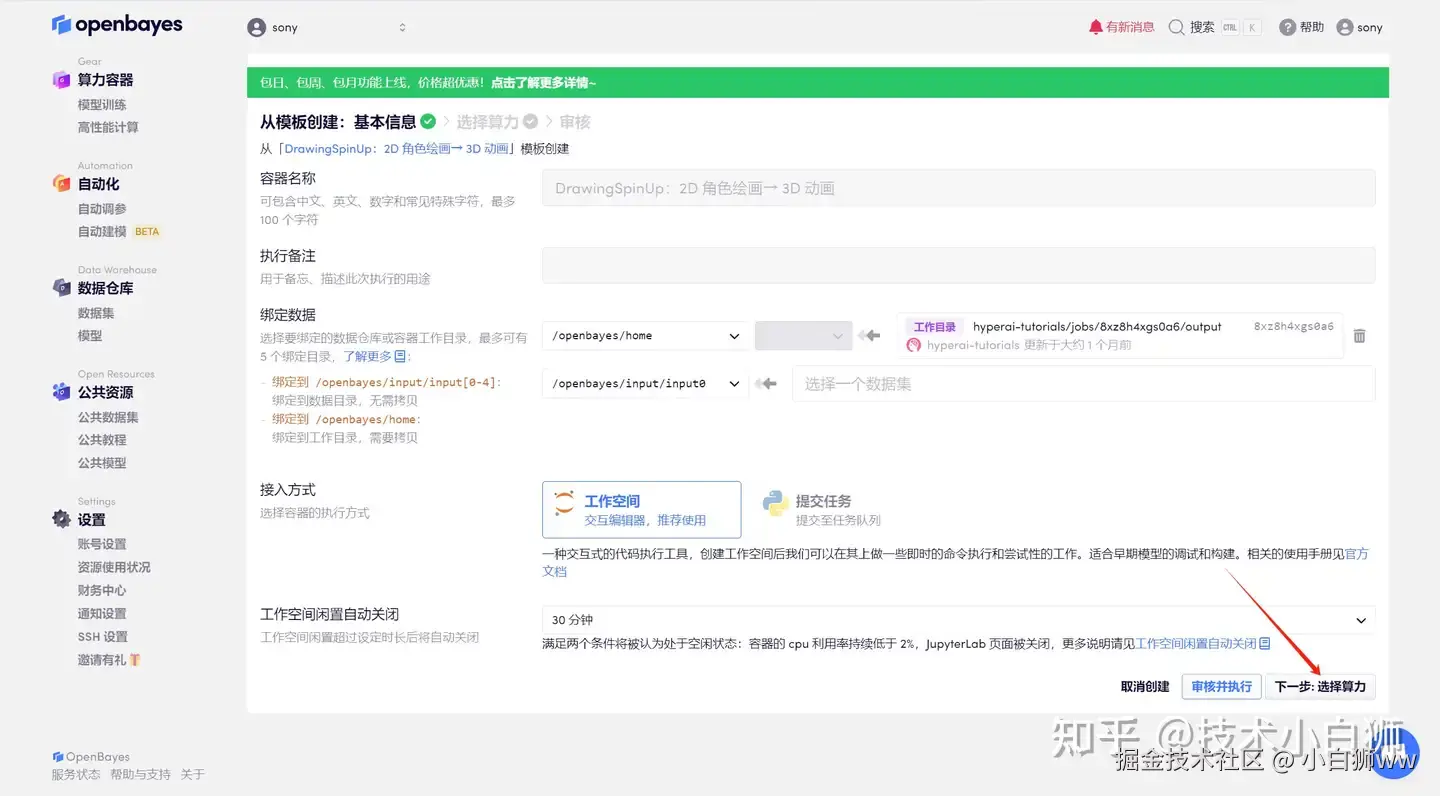Viewport: 1440px width, 796px height.
Task: Click 服务状态 in footer
Action: [76, 775]
